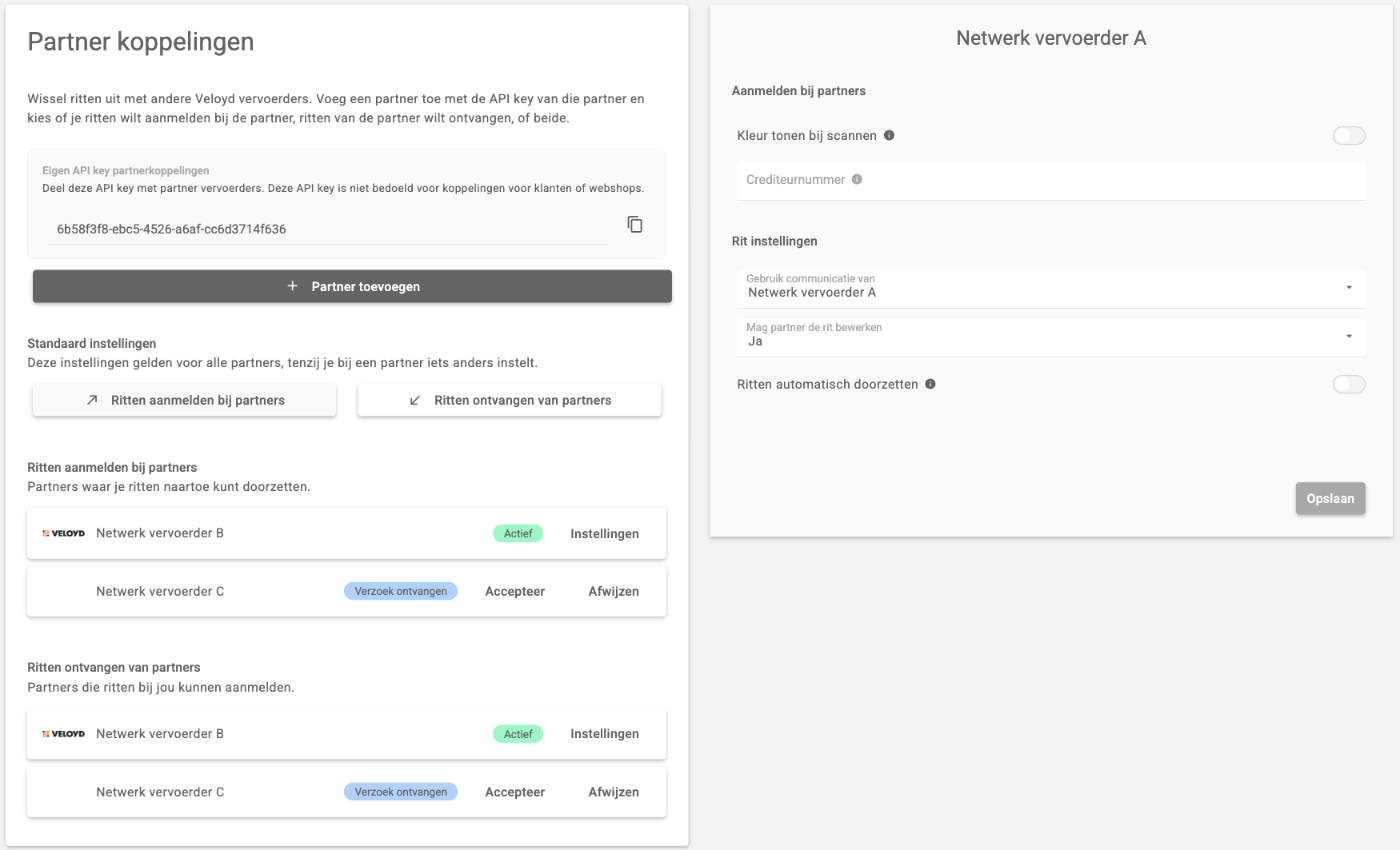Open Ritten aanmelden bij partners default settings

184,400
